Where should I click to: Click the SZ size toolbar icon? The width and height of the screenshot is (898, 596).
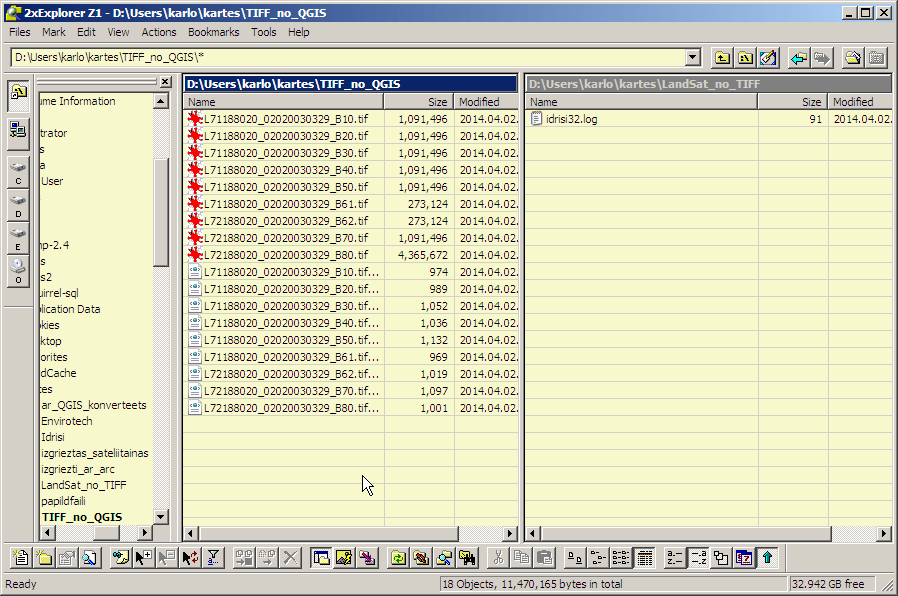(x=744, y=558)
